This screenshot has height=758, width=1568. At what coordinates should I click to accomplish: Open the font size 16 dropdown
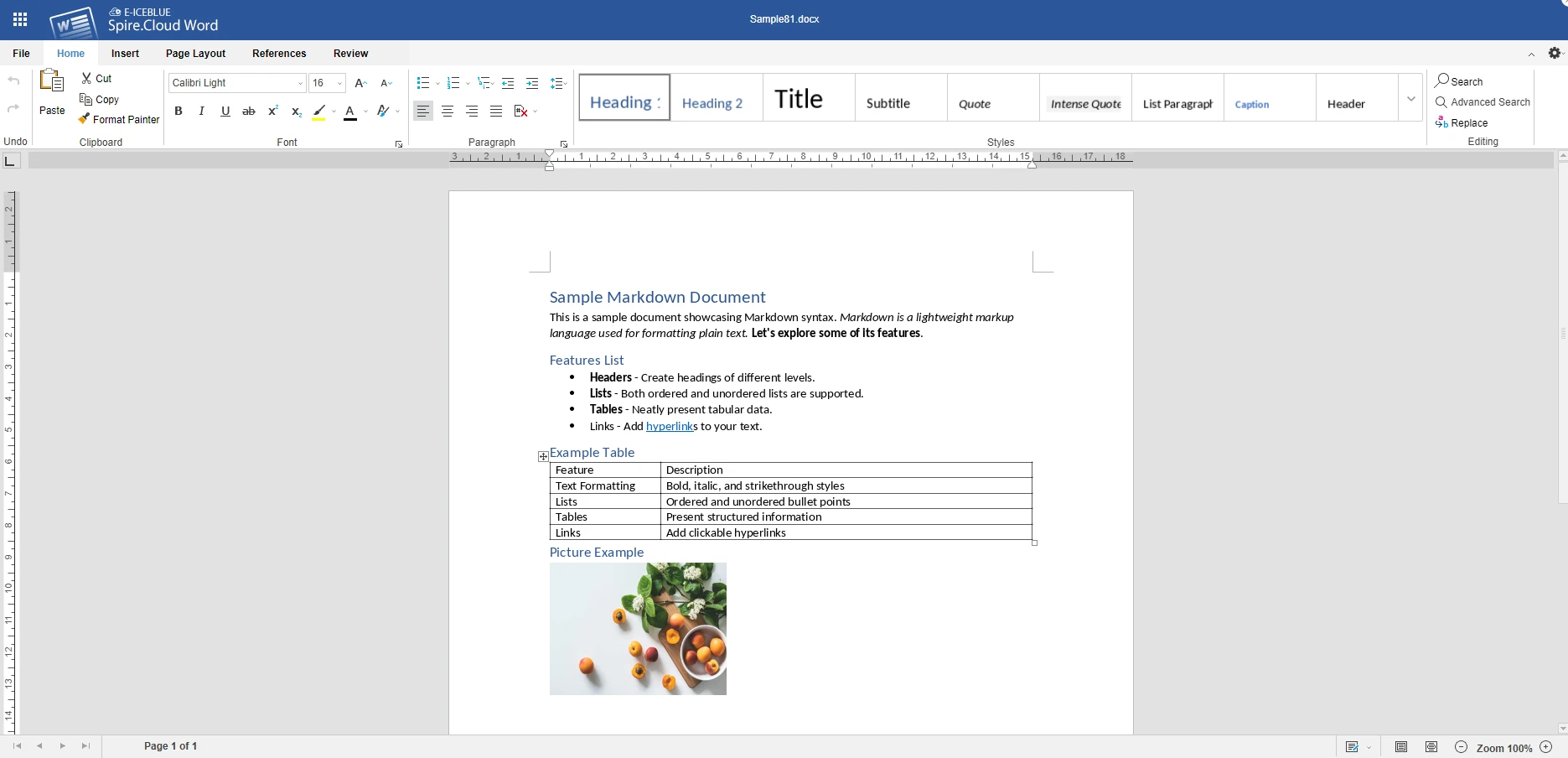[339, 83]
